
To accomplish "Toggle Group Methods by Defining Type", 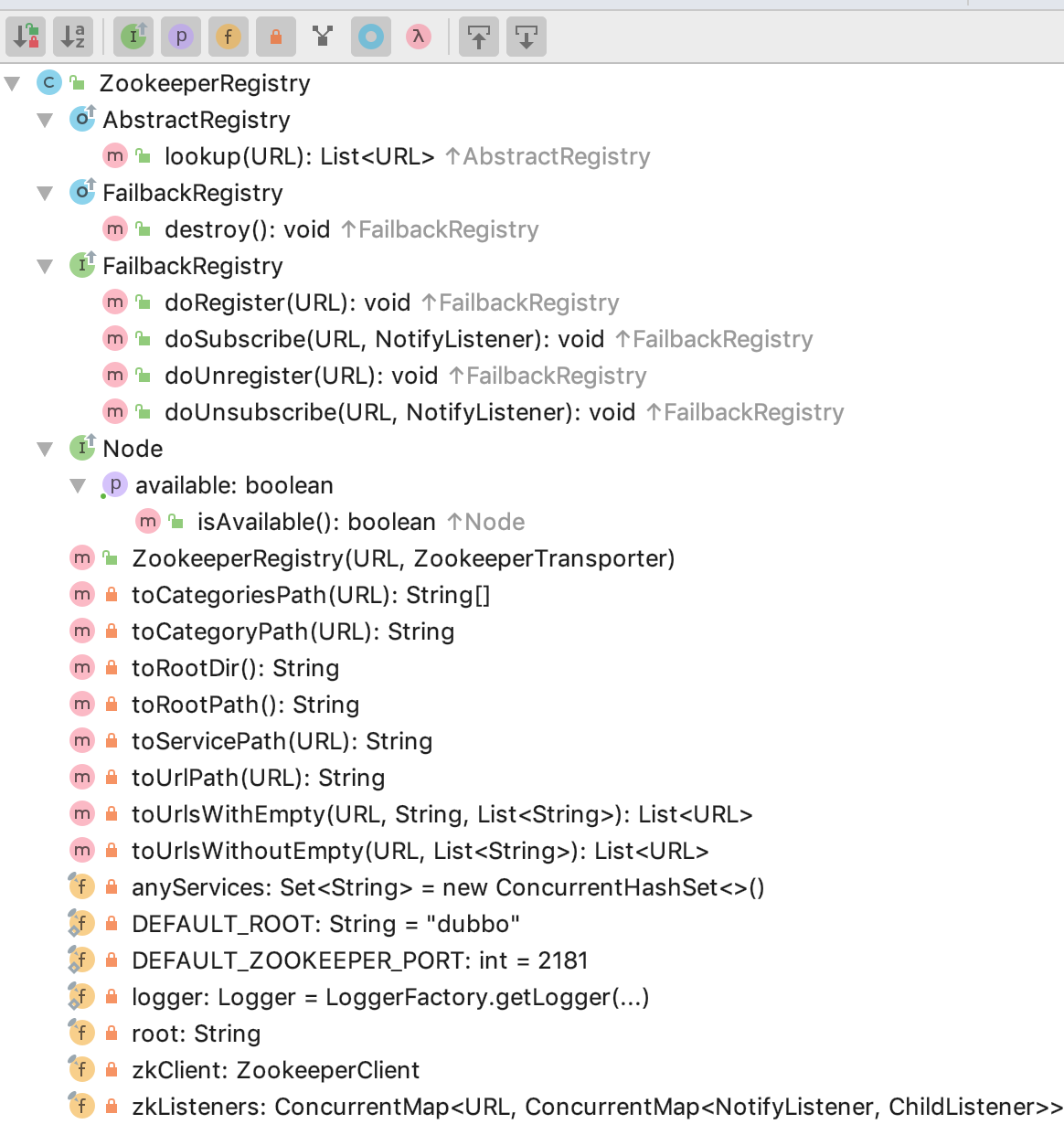I will pos(323,37).
